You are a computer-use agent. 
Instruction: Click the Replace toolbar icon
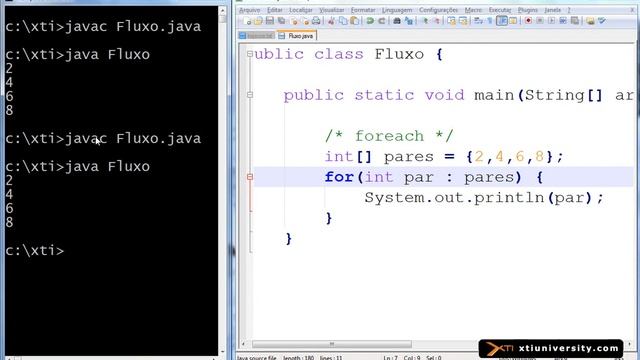click(409, 21)
